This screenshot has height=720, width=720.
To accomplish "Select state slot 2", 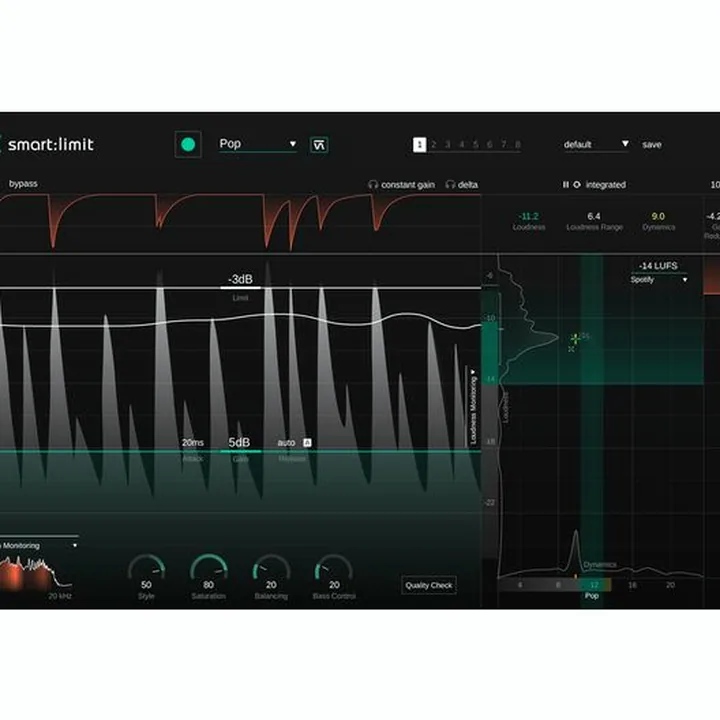I will tap(433, 145).
